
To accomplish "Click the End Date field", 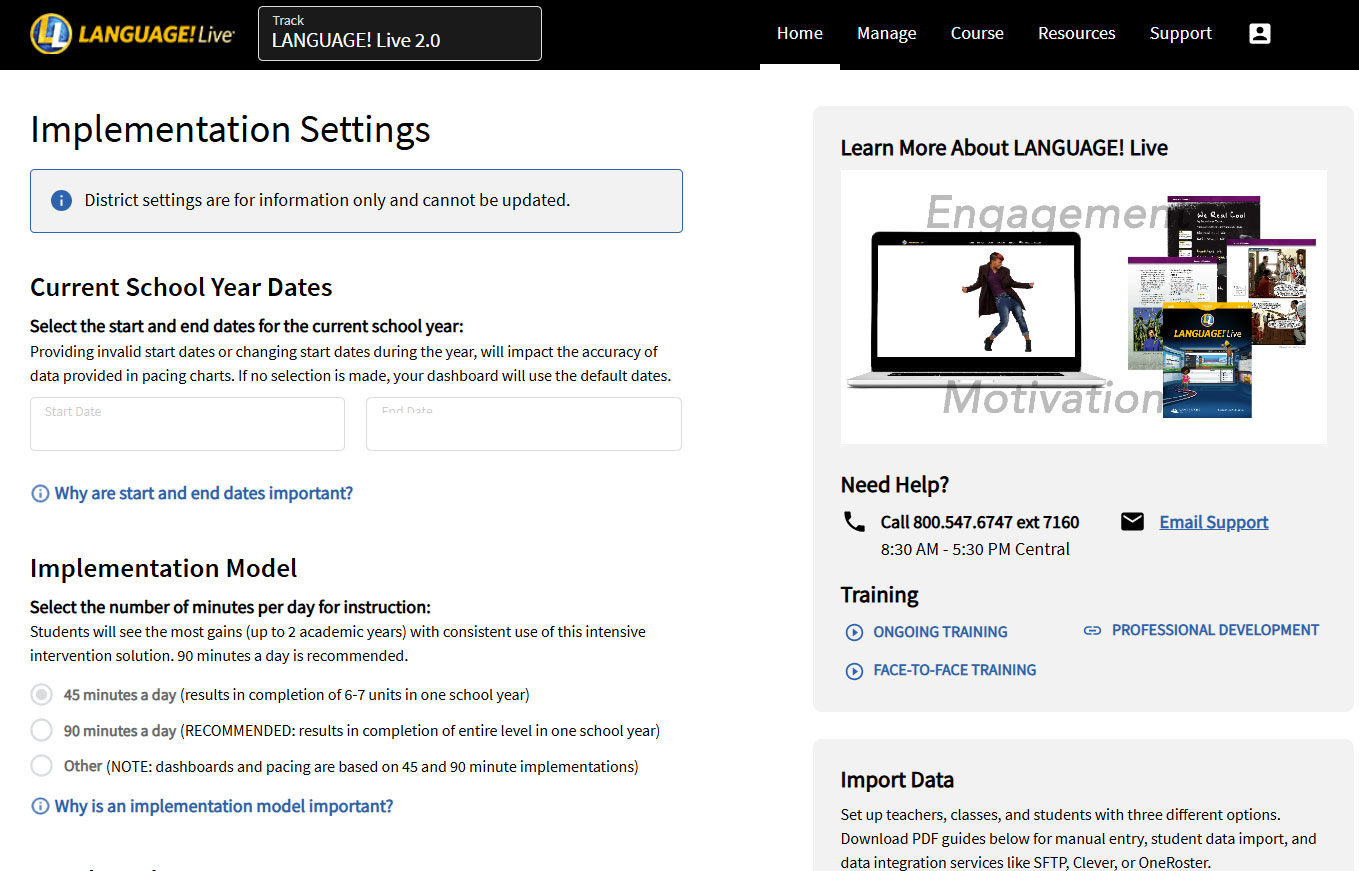I will [x=524, y=424].
